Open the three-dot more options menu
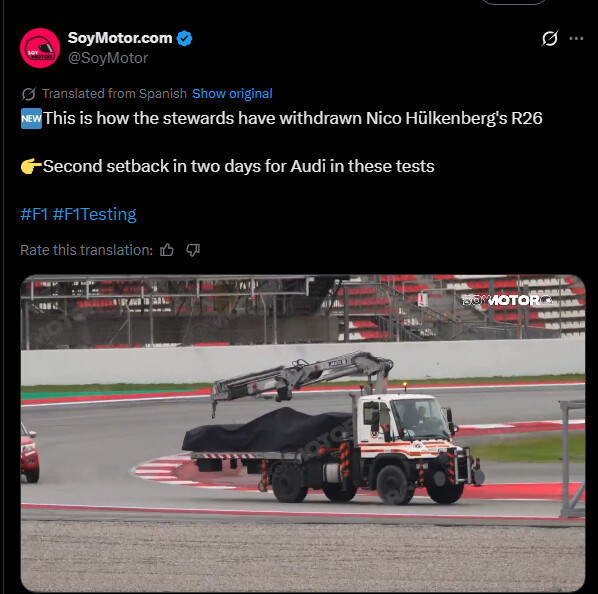Viewport: 598px width, 594px height. [x=576, y=38]
